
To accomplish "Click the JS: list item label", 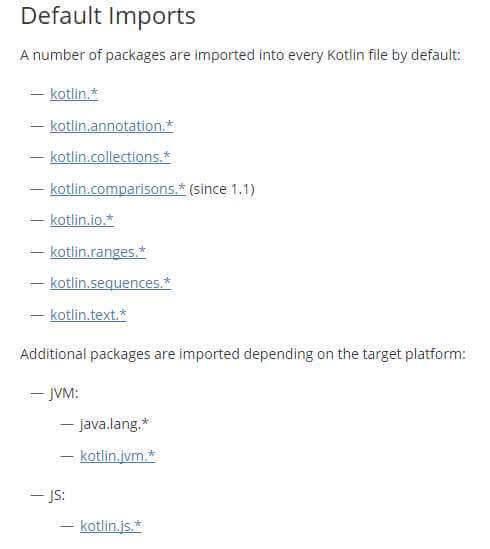I will pyautogui.click(x=57, y=495).
